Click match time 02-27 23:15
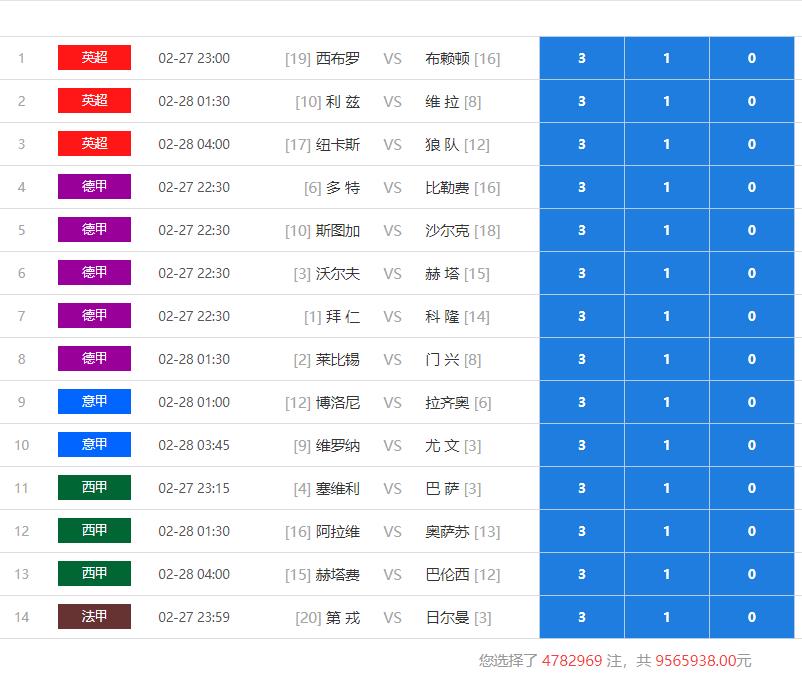Screen dimensions: 802x678 (194, 488)
